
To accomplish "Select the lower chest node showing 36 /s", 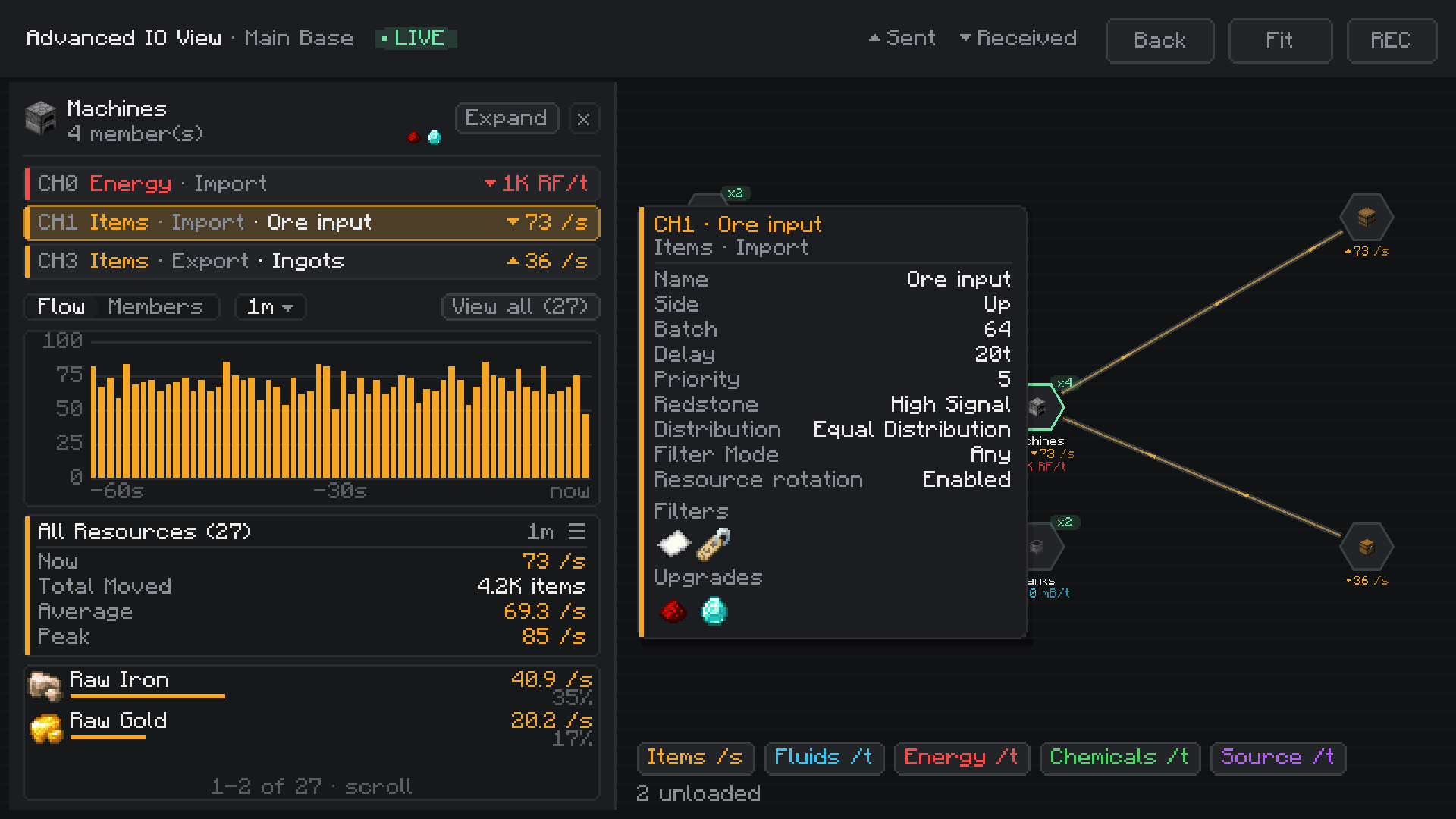I will click(x=1367, y=547).
